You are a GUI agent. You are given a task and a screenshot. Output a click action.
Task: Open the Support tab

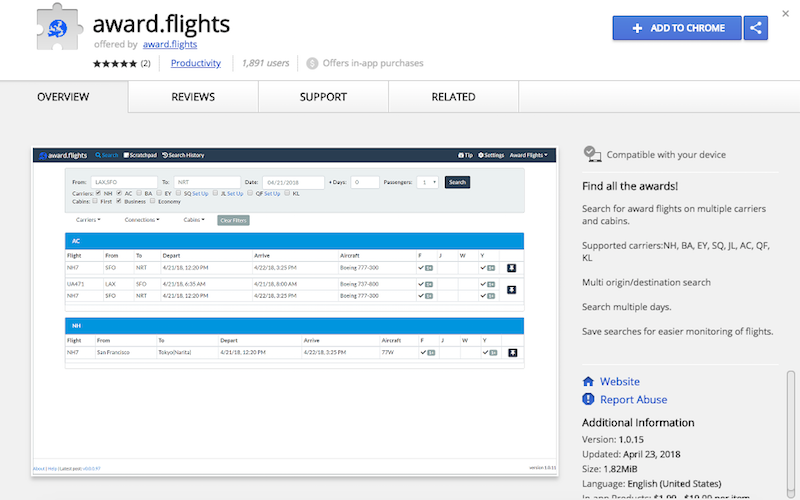pyautogui.click(x=323, y=97)
